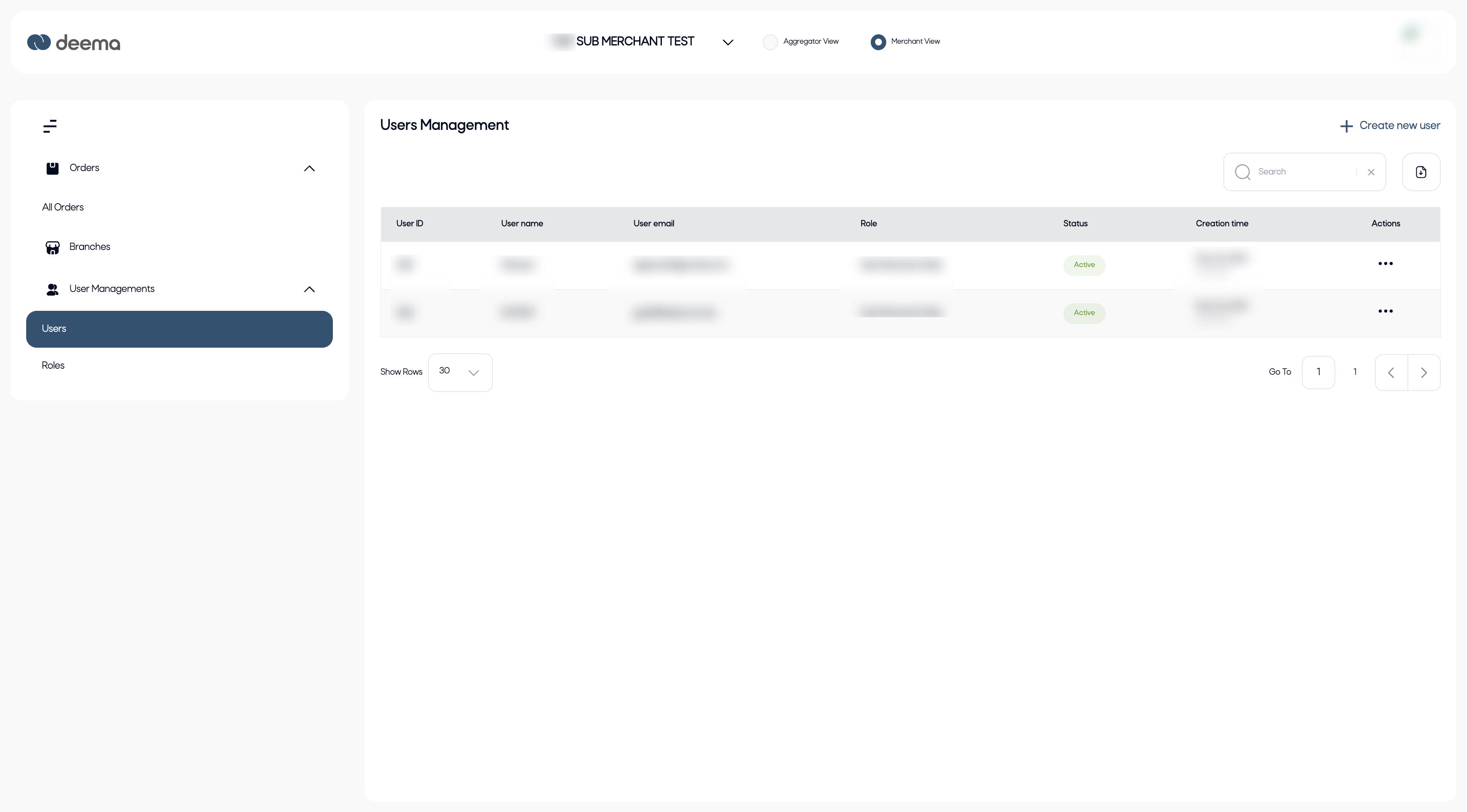
Task: Open actions menu for second user row
Action: pos(1385,311)
